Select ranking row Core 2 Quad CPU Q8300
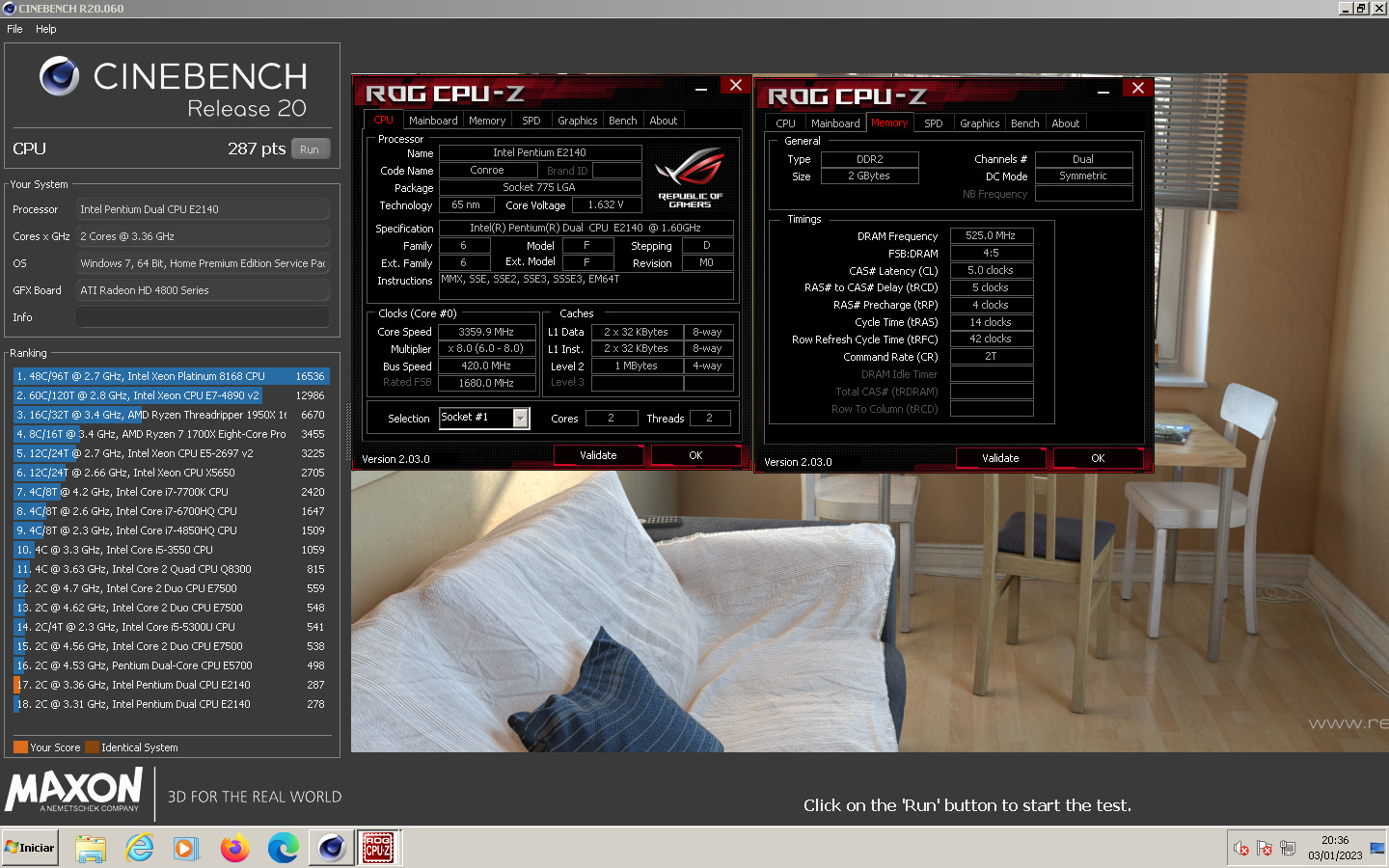The image size is (1389, 868). tap(172, 569)
